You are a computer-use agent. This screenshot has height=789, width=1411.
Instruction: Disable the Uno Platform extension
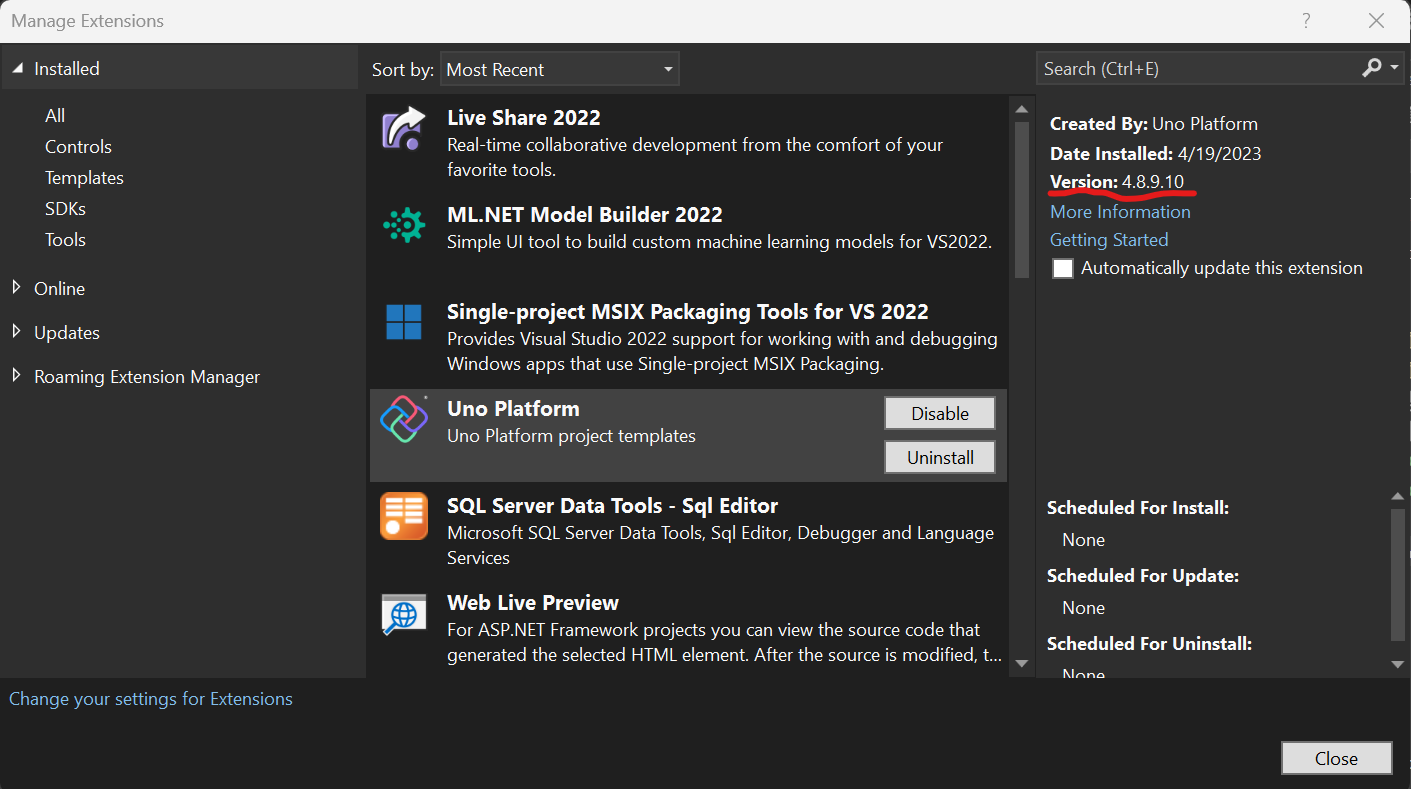(939, 413)
